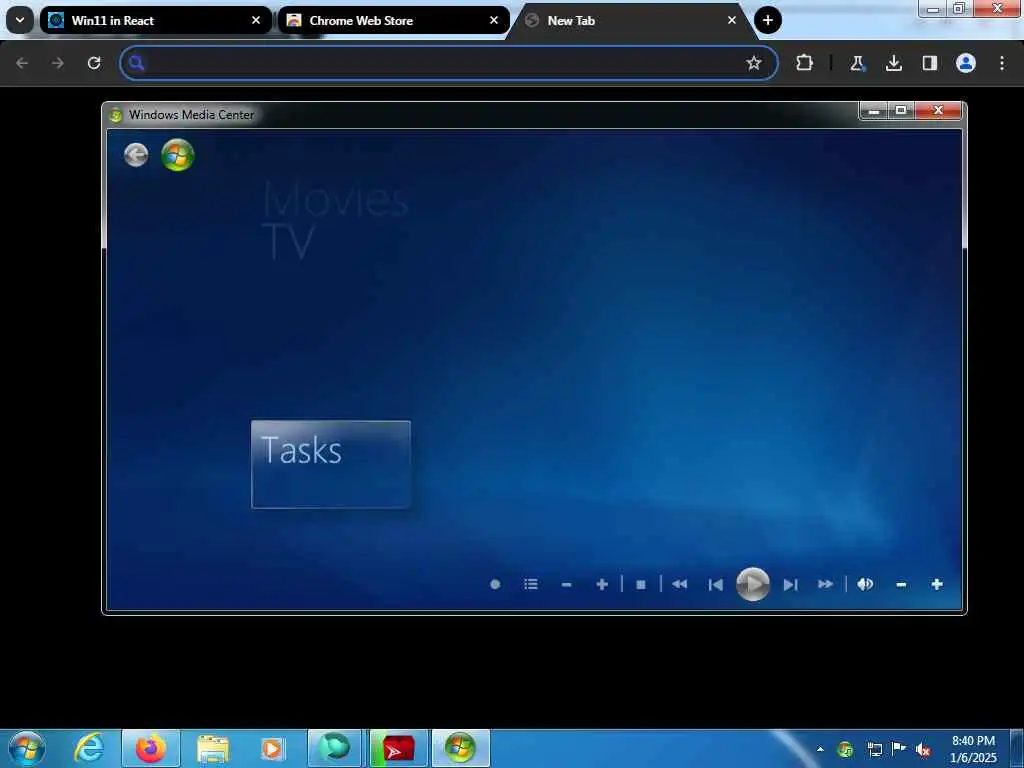The width and height of the screenshot is (1024, 768).
Task: Open the tab search dropdown
Action: (20, 20)
